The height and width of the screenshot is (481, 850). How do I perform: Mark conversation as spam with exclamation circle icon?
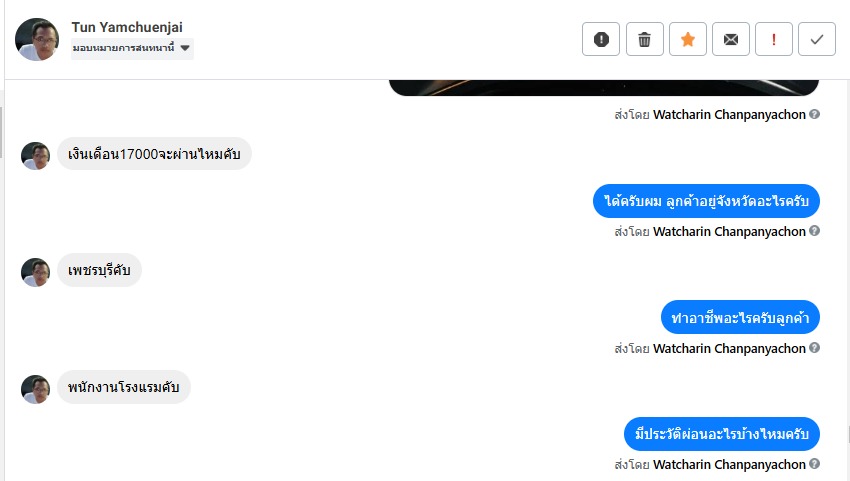[x=601, y=39]
